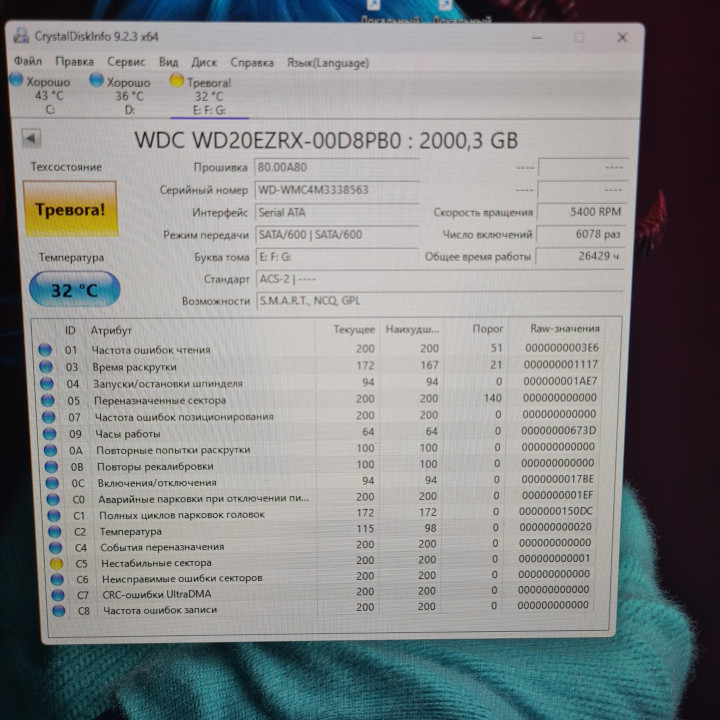Screen dimensions: 720x720
Task: Click the serial number field WD-WMC4M3338563
Action: (337, 190)
